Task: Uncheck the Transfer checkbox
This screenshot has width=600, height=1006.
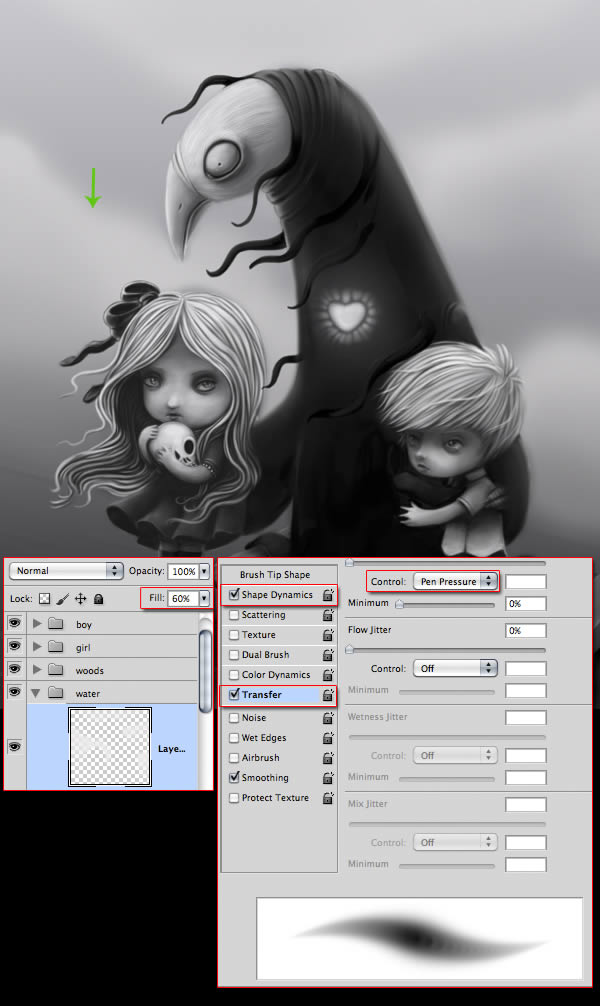Action: point(234,694)
